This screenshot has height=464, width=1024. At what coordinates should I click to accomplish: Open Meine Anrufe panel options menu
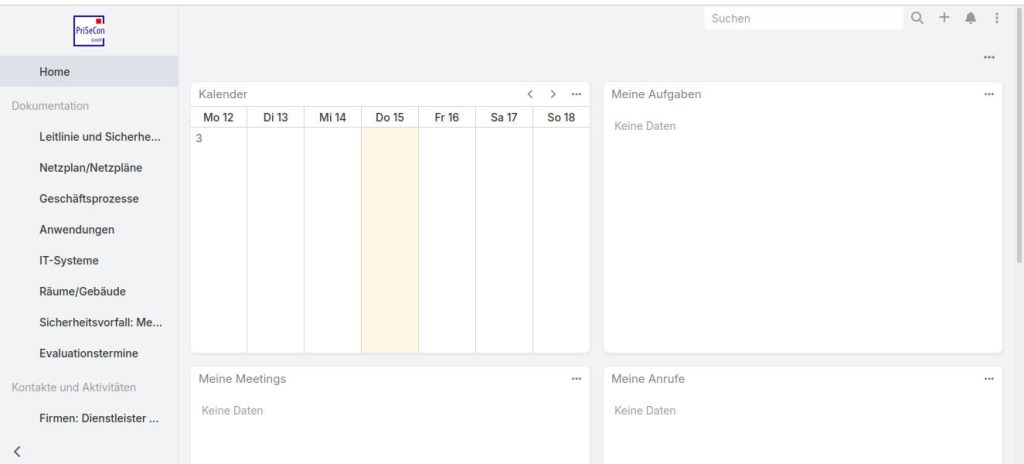989,379
